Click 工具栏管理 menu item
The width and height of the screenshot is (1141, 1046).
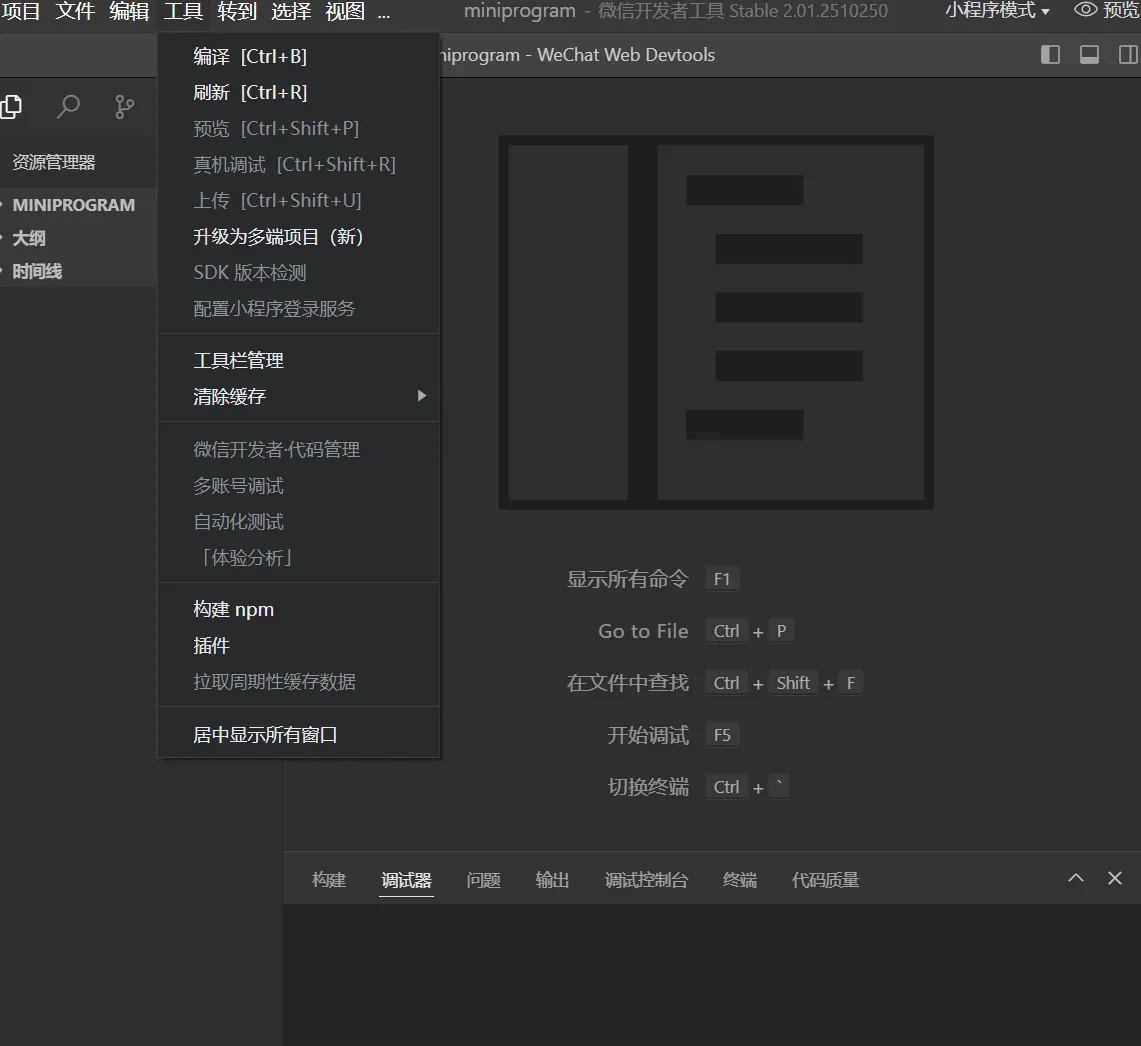[x=238, y=360]
